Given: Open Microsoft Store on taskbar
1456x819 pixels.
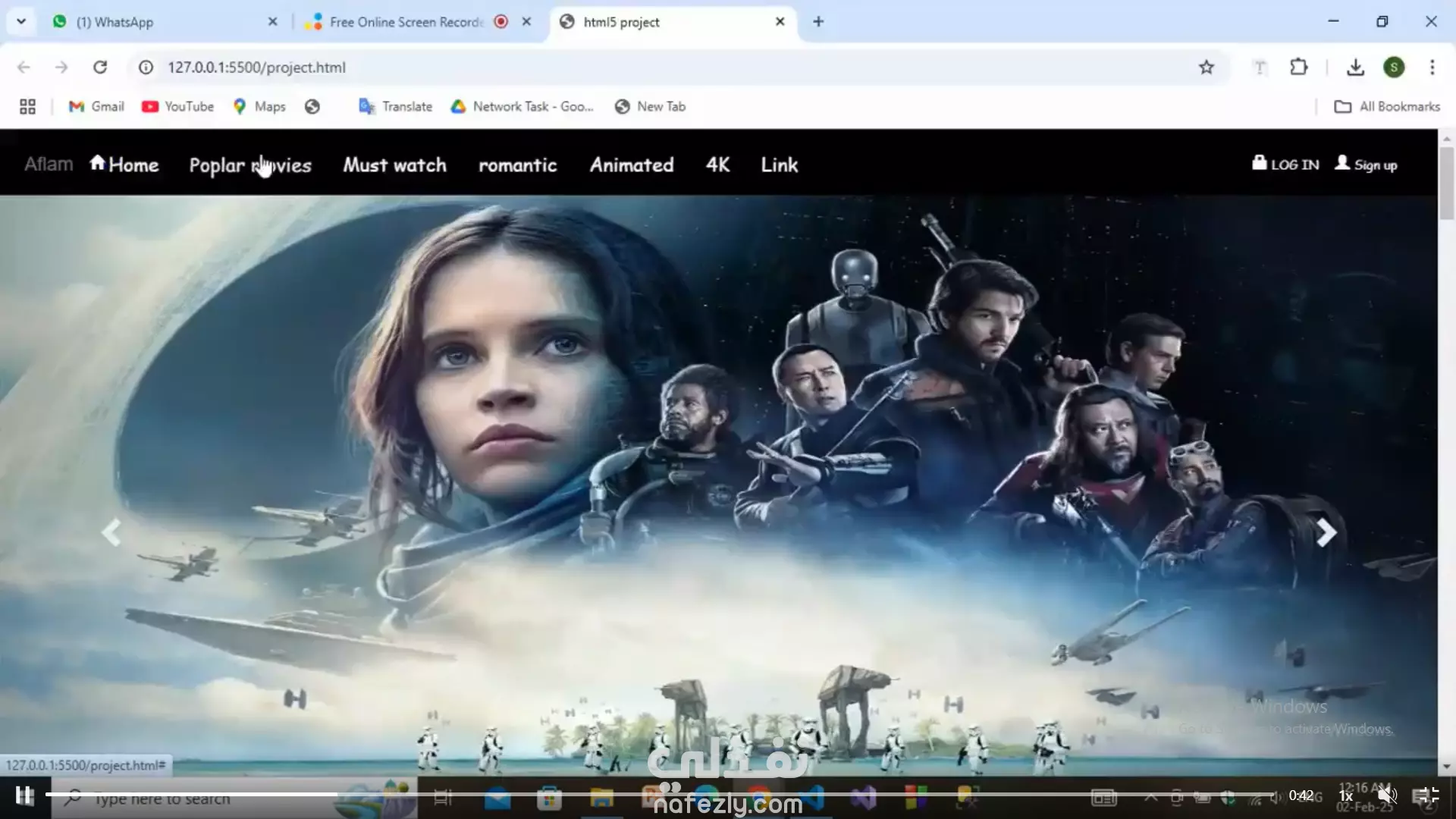Looking at the screenshot, I should pyautogui.click(x=549, y=799).
